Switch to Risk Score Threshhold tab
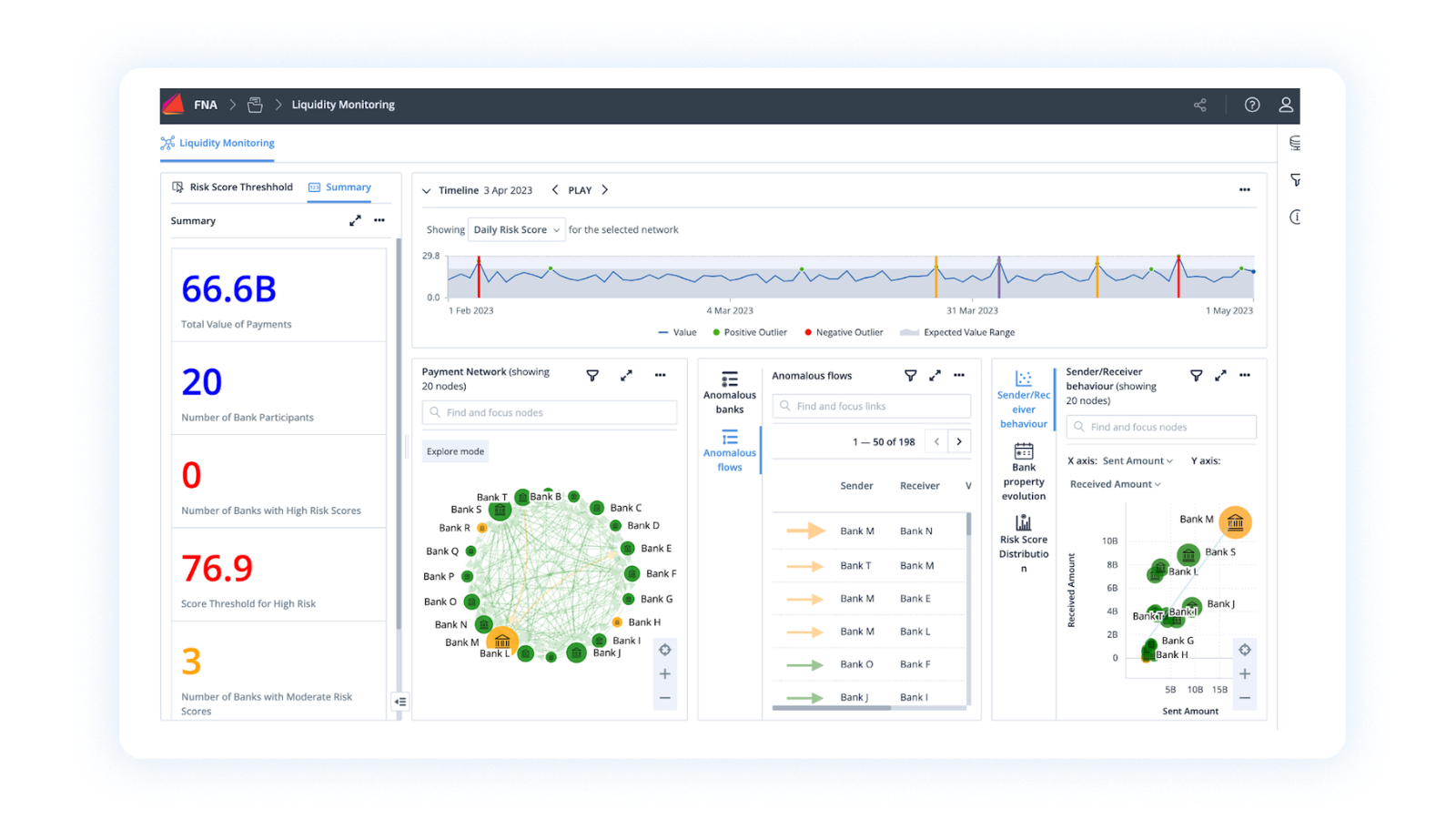 pyautogui.click(x=233, y=187)
